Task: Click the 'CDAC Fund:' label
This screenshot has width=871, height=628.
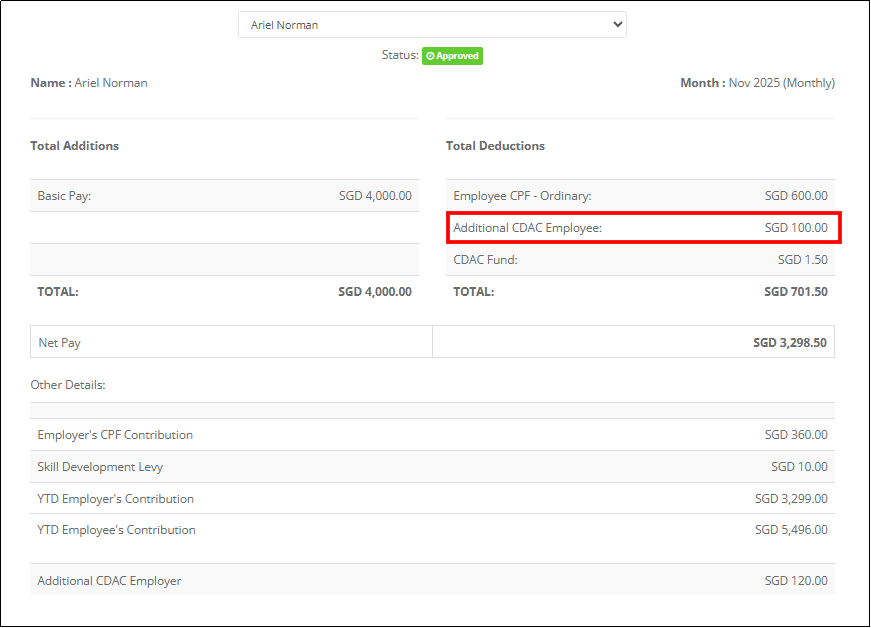Action: [x=485, y=260]
